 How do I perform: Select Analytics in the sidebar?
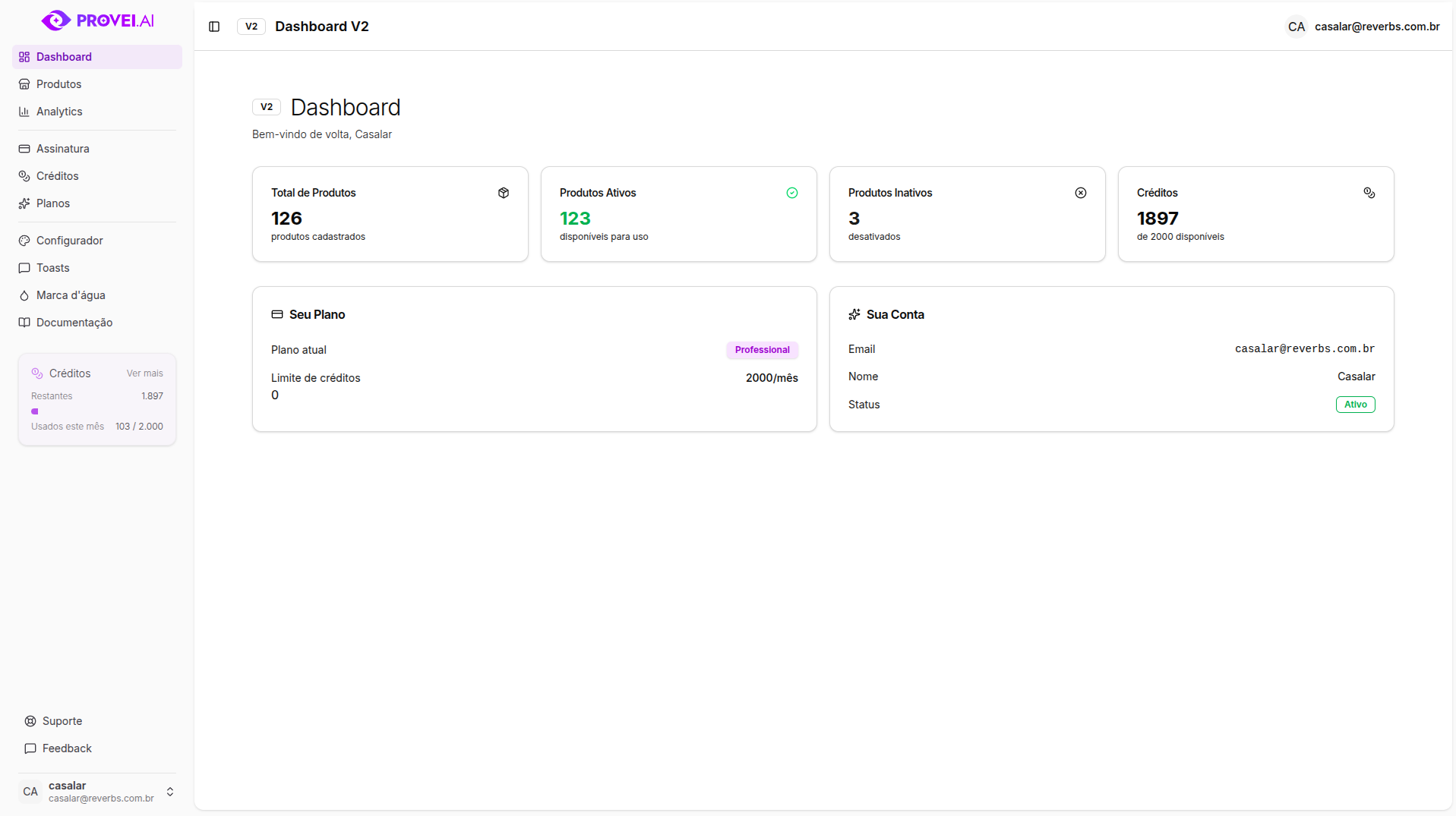[x=58, y=111]
